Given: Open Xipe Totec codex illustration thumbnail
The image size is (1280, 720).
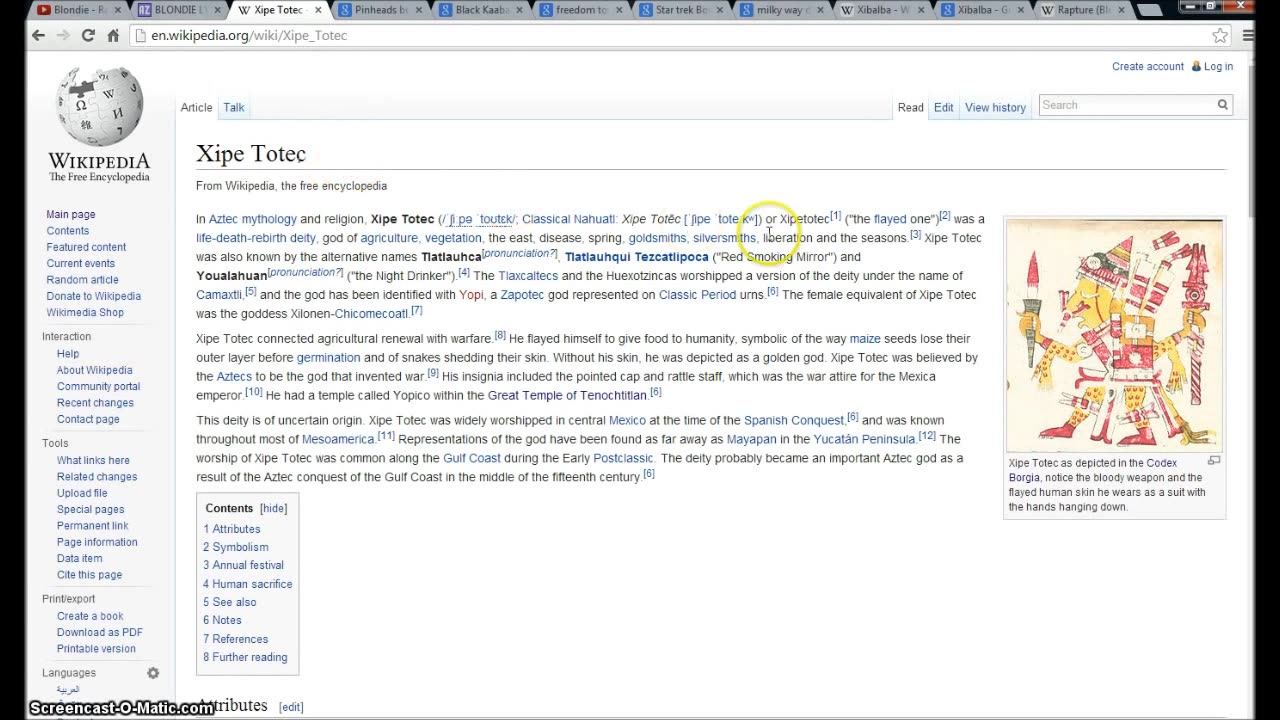Looking at the screenshot, I should (x=1114, y=335).
